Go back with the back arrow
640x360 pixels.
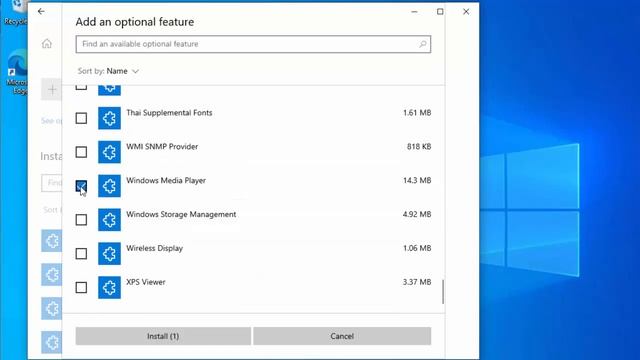click(41, 11)
